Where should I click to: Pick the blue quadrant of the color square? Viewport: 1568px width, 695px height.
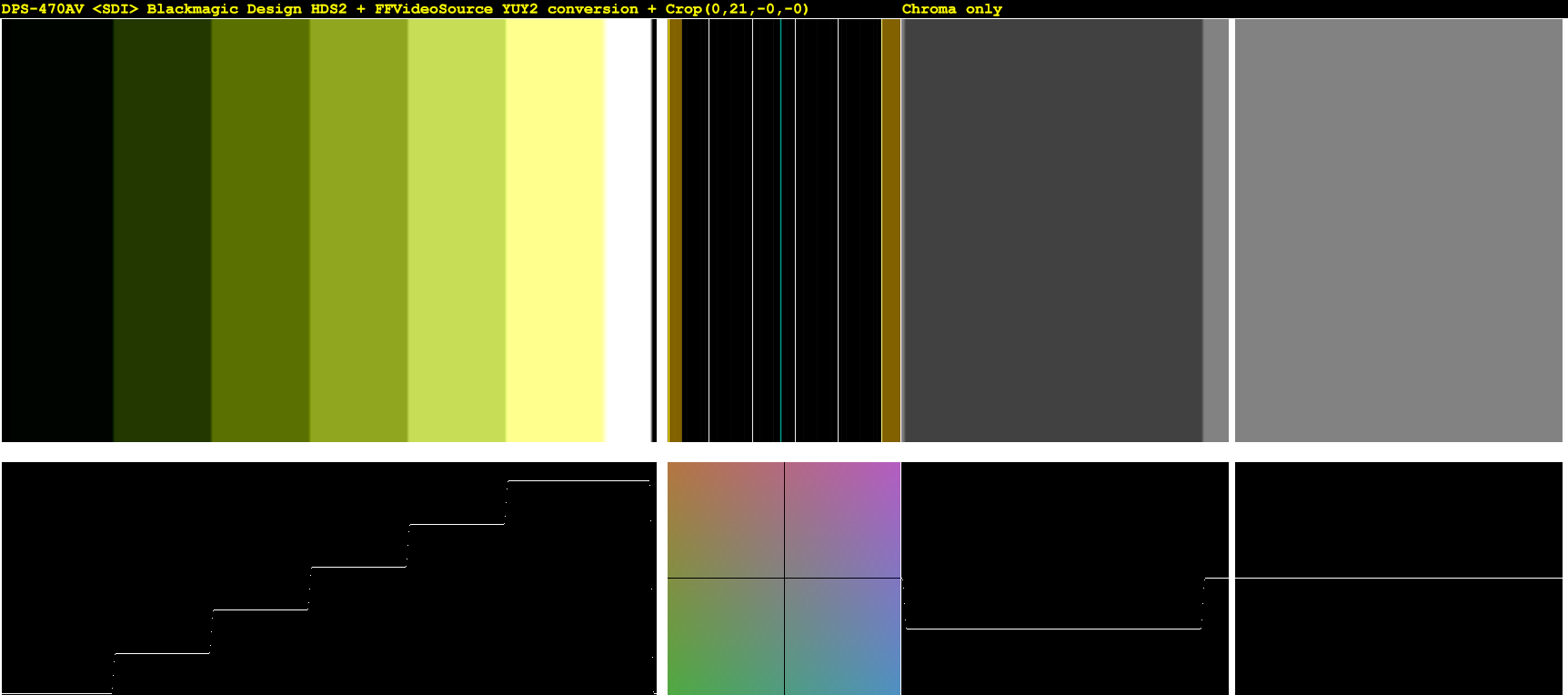click(x=842, y=637)
